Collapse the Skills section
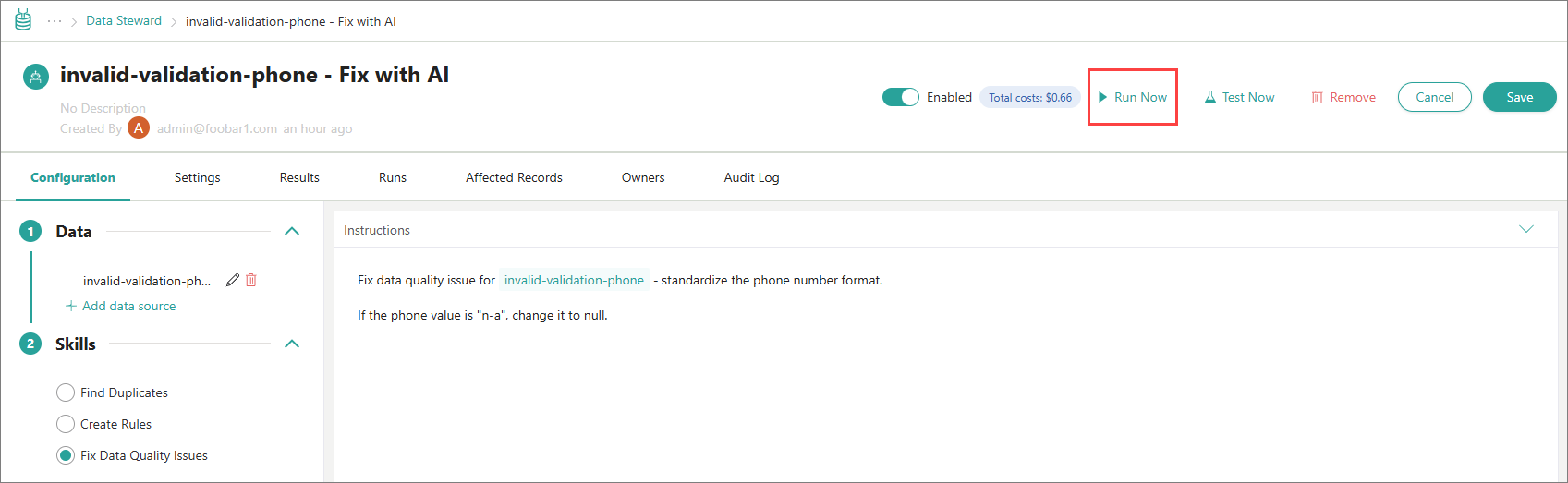Screen dimensions: 1568x483 292,344
